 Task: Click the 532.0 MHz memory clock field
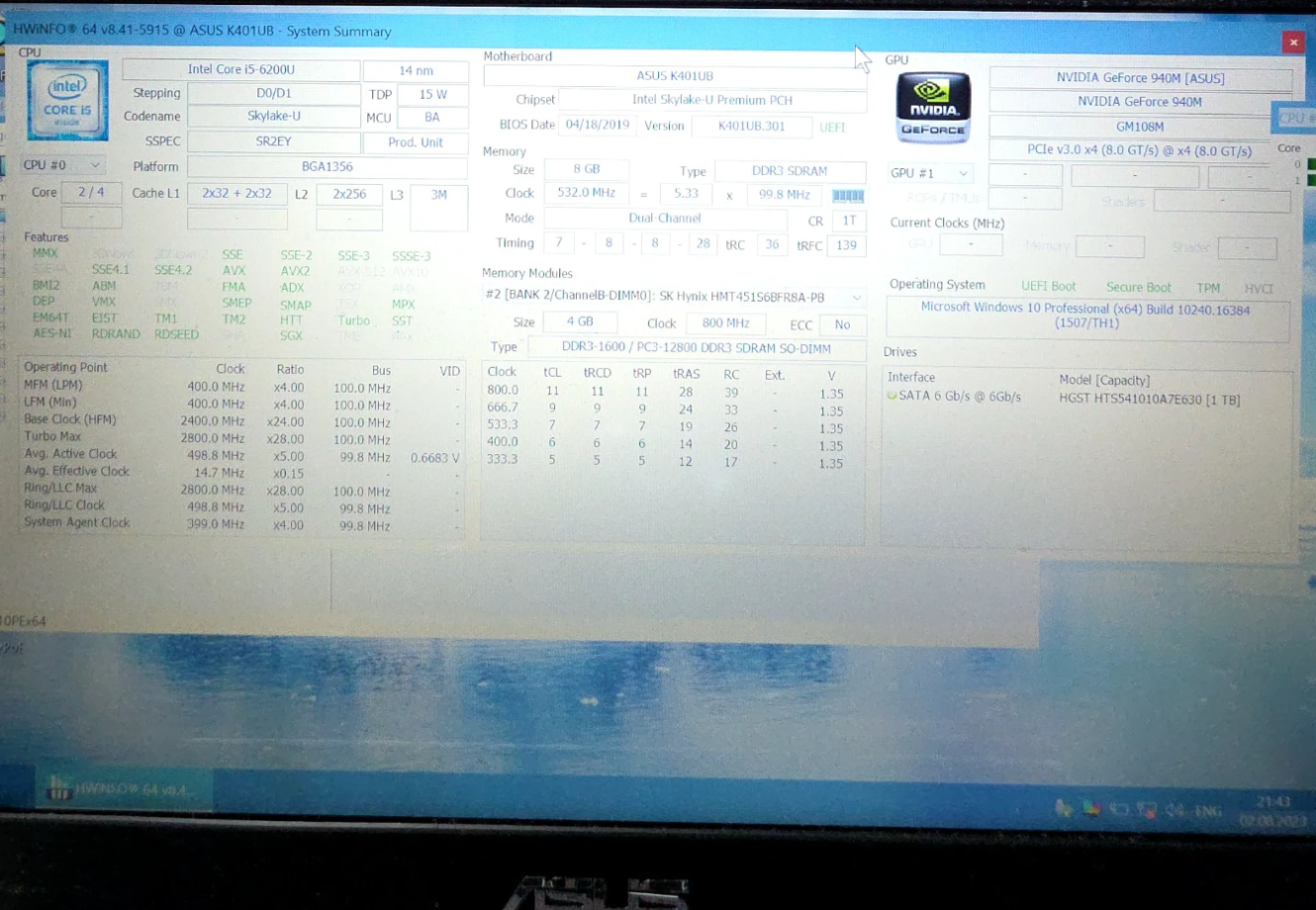pyautogui.click(x=586, y=193)
